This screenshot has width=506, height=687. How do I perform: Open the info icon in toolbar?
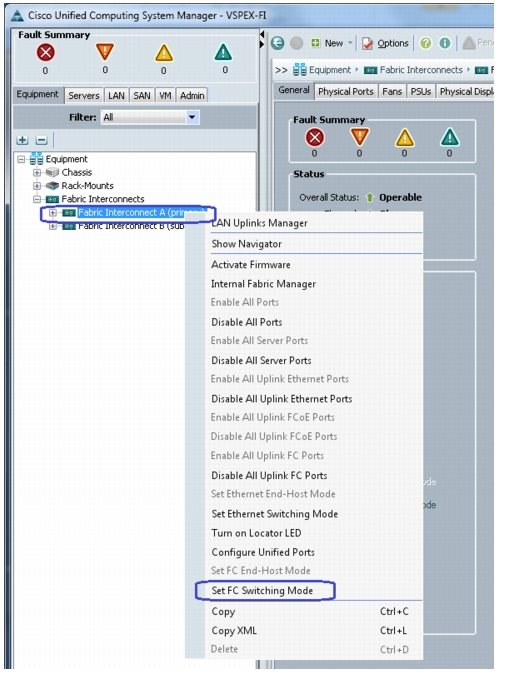pyautogui.click(x=445, y=43)
